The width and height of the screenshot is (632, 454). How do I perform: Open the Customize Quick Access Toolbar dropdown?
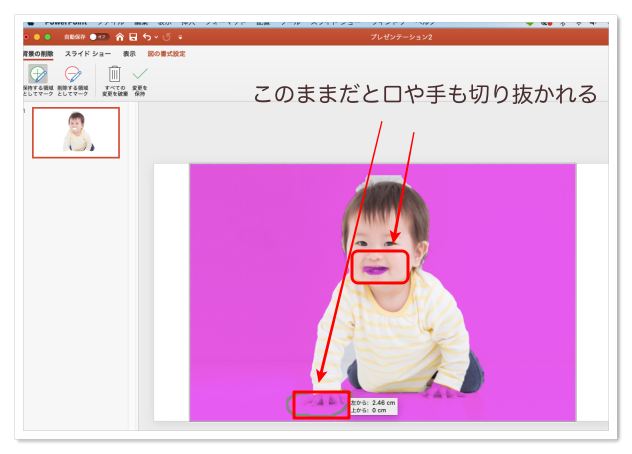[x=180, y=37]
